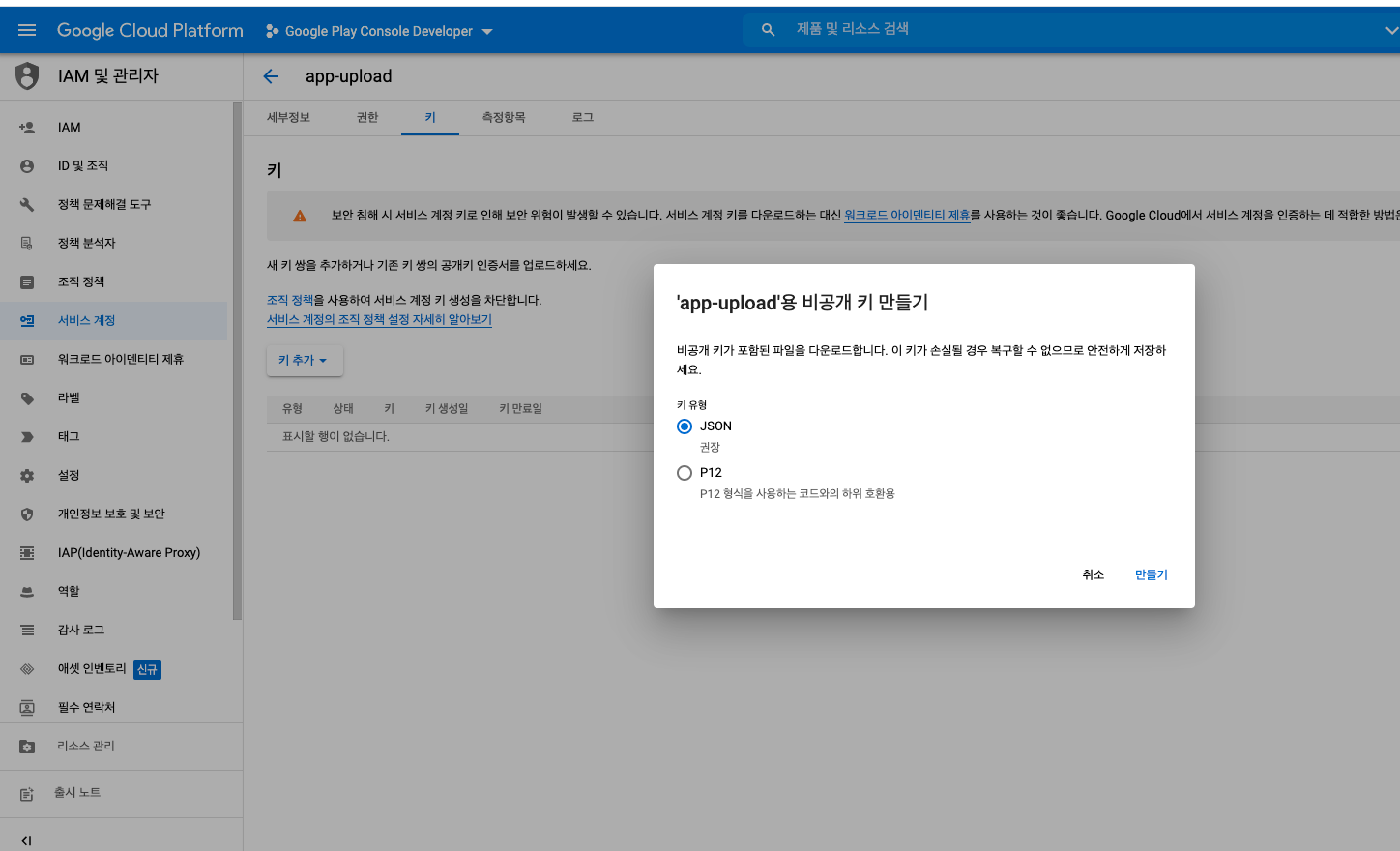
Task: Click the IAM add-person icon
Action: click(x=27, y=127)
